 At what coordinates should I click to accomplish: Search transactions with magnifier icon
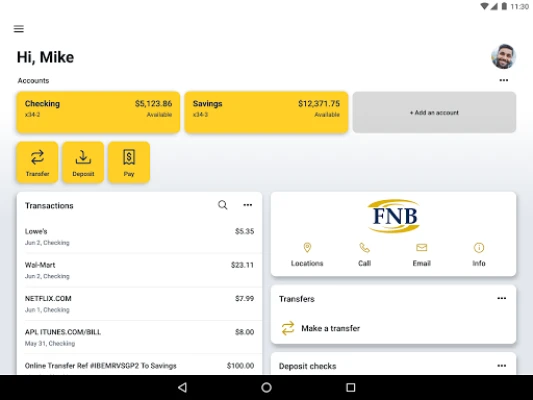click(x=223, y=205)
